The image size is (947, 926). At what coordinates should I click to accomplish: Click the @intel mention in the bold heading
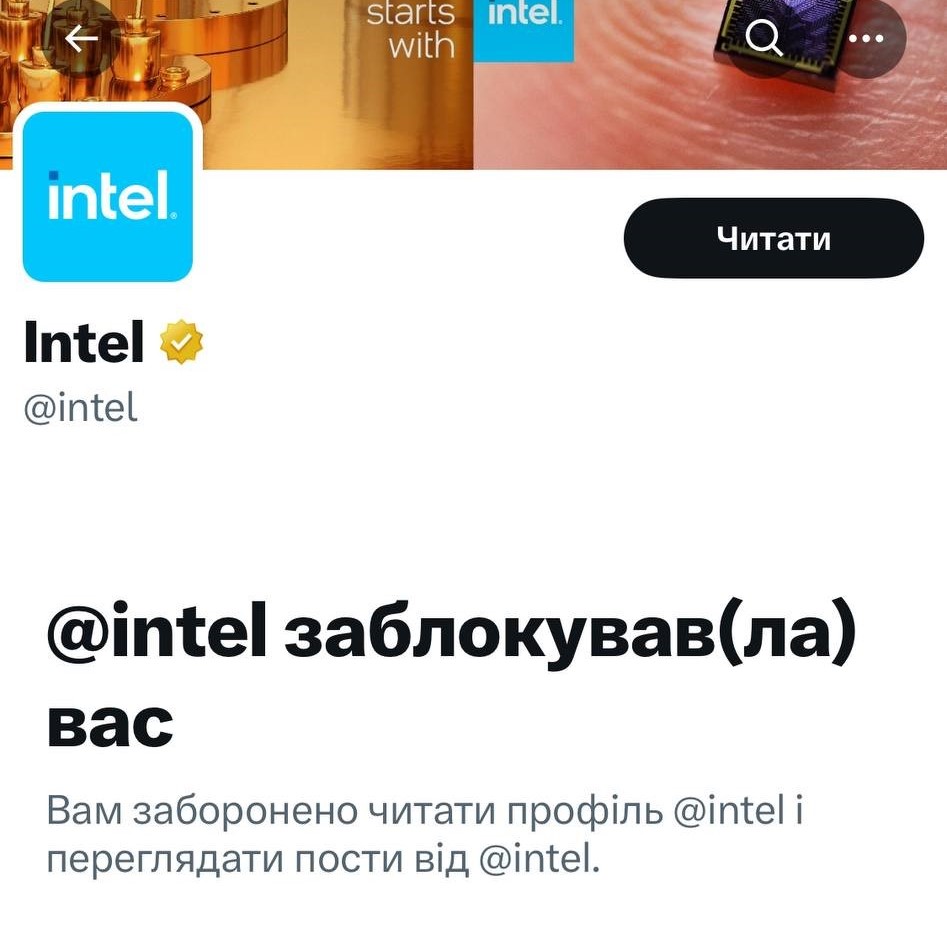click(x=156, y=631)
